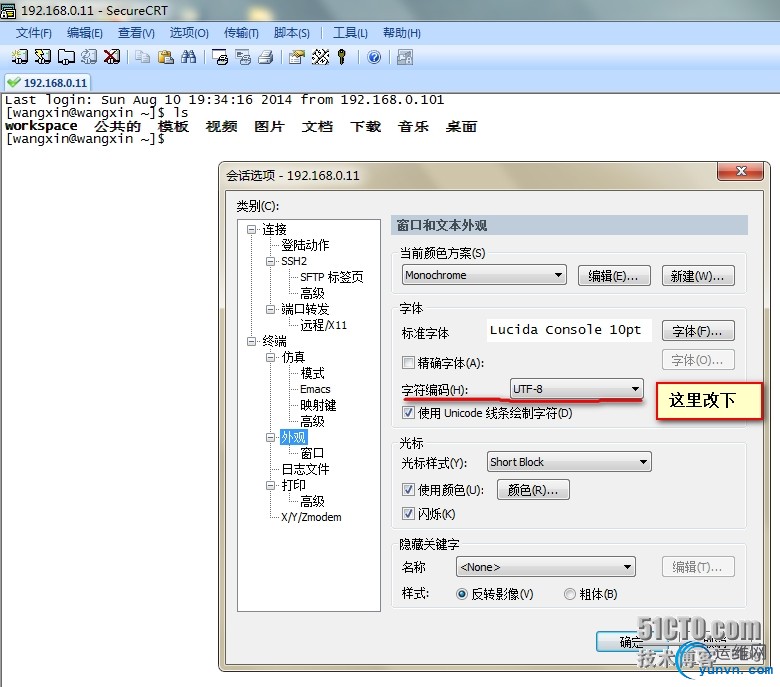Toggle the 使用颜色(U) checkbox
Screen dimensions: 780x687
point(408,490)
